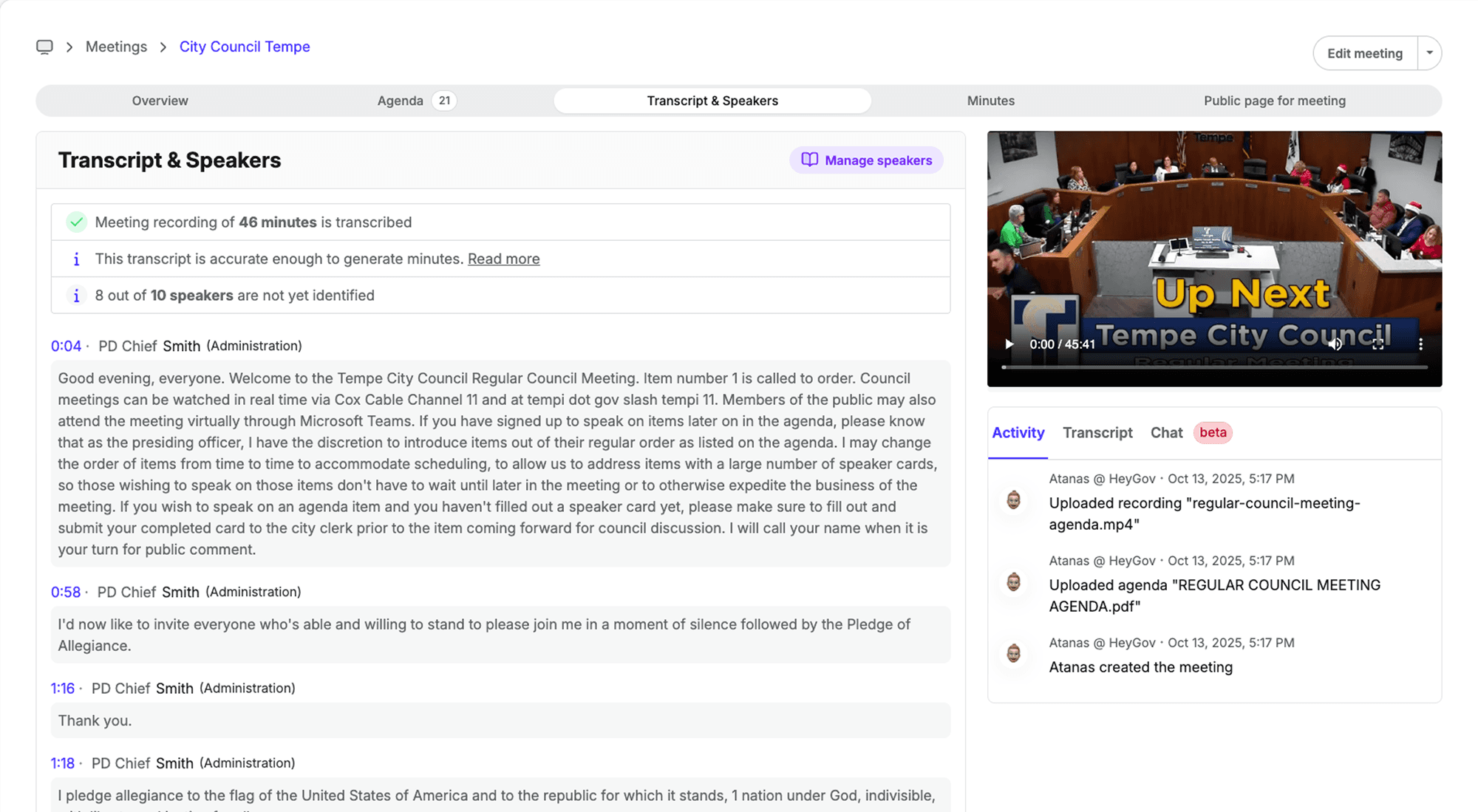This screenshot has width=1478, height=812.
Task: Click the Edit meeting button
Action: click(x=1364, y=53)
